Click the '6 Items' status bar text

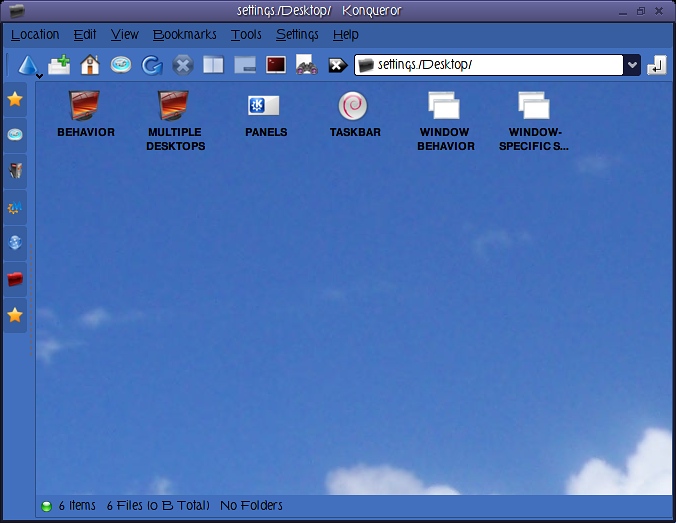pos(77,505)
